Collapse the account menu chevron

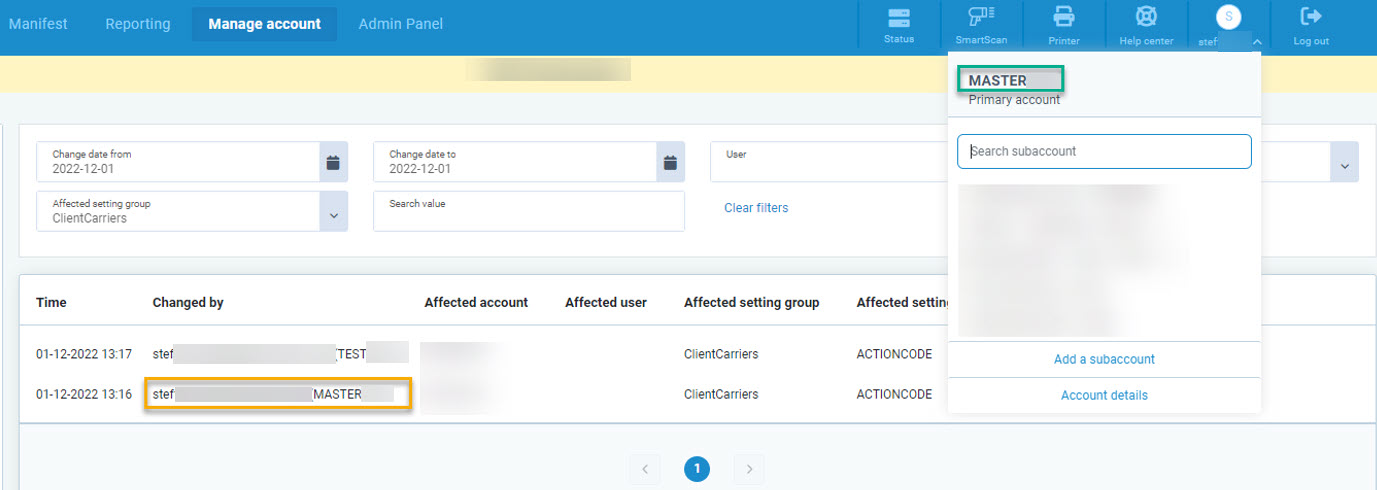1257,42
